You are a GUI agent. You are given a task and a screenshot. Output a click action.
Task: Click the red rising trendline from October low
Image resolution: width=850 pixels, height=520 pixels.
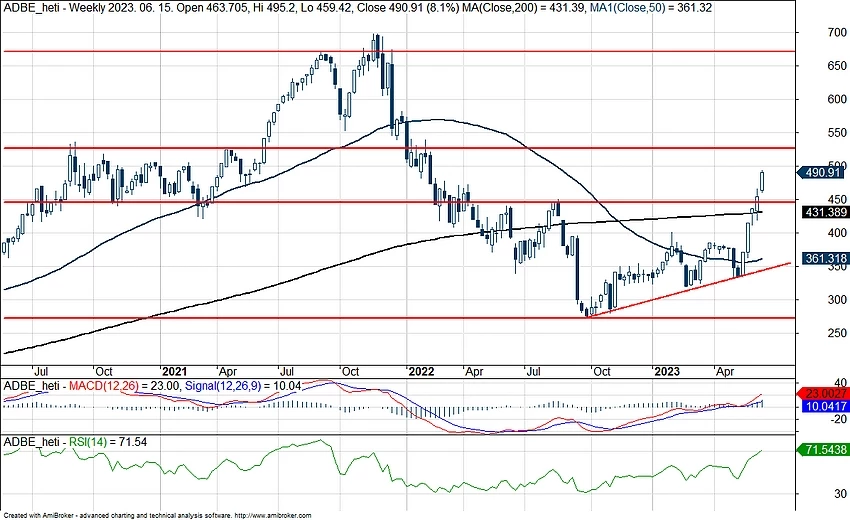coord(688,290)
